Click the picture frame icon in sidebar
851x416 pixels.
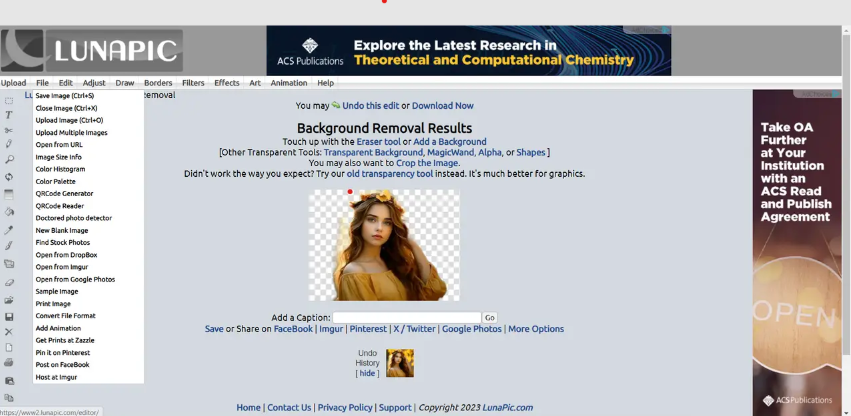pos(9,264)
